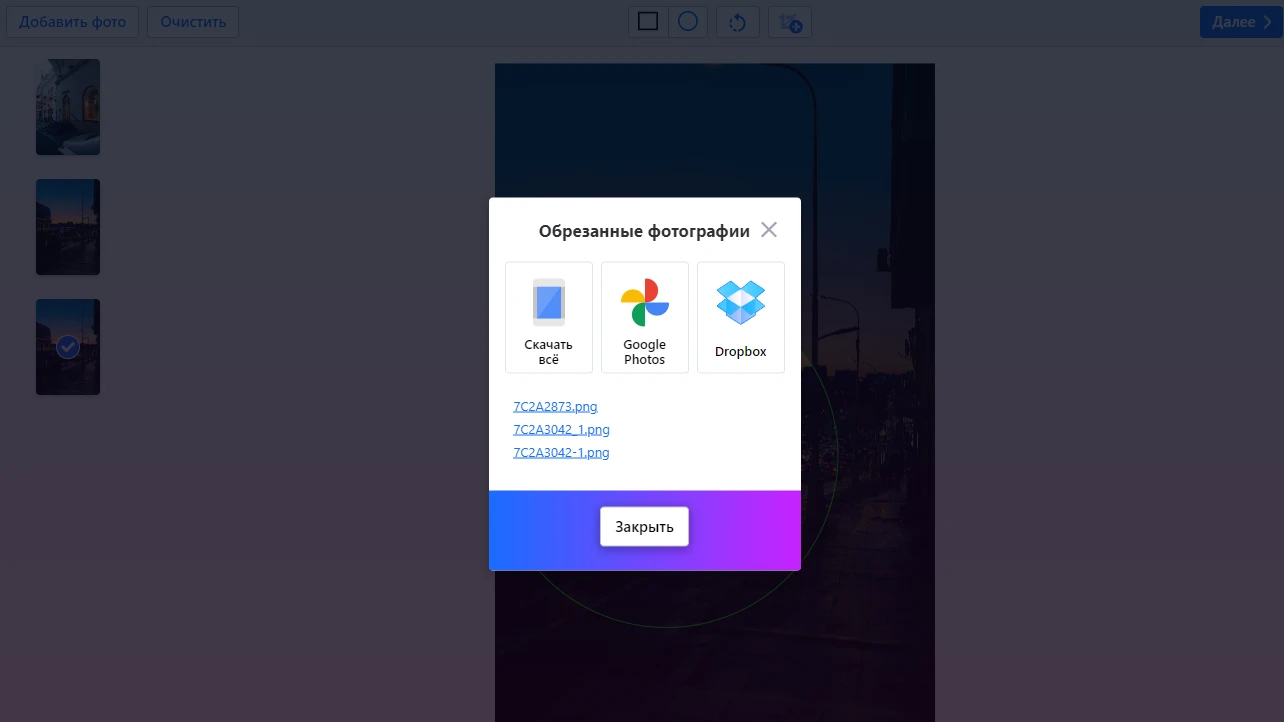Close the dialog with the X icon

(x=769, y=230)
